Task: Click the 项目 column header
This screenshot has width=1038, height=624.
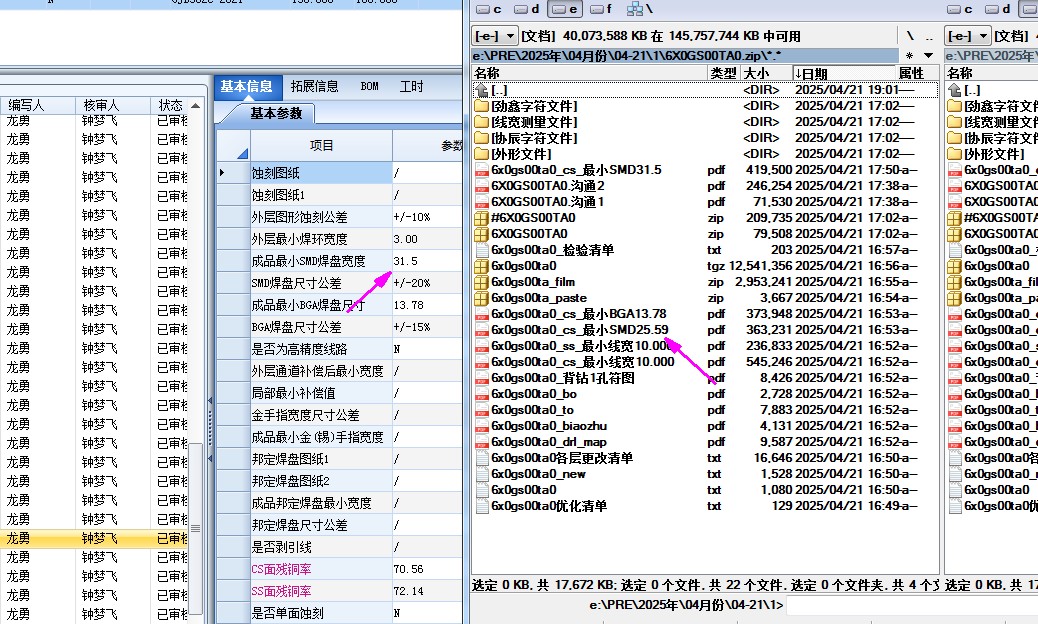Action: 322,146
